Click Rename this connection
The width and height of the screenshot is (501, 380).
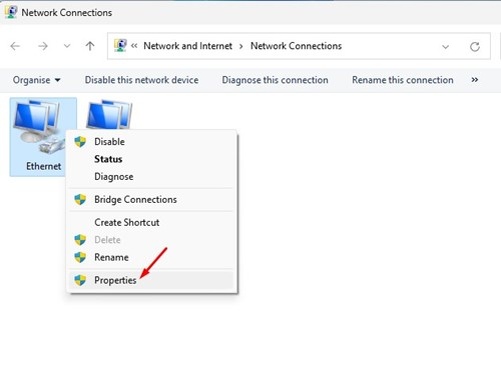click(x=403, y=80)
